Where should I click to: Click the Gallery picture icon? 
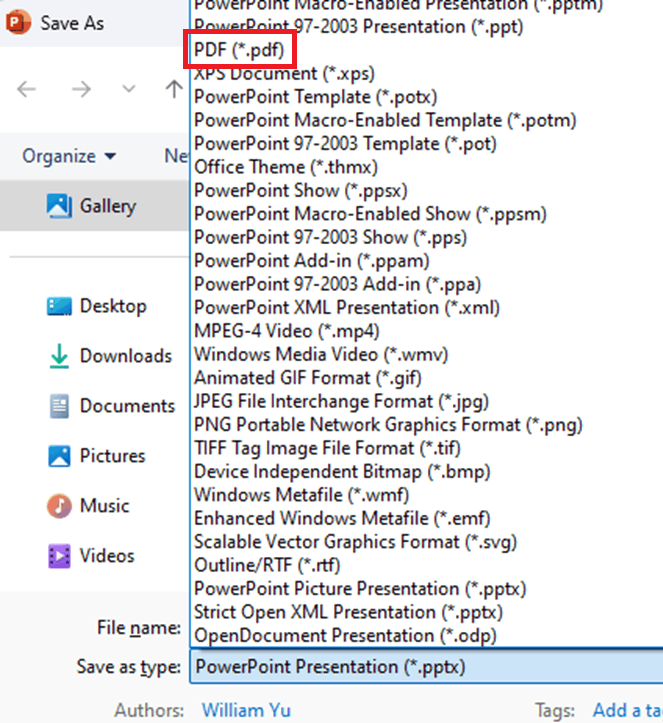[x=59, y=206]
